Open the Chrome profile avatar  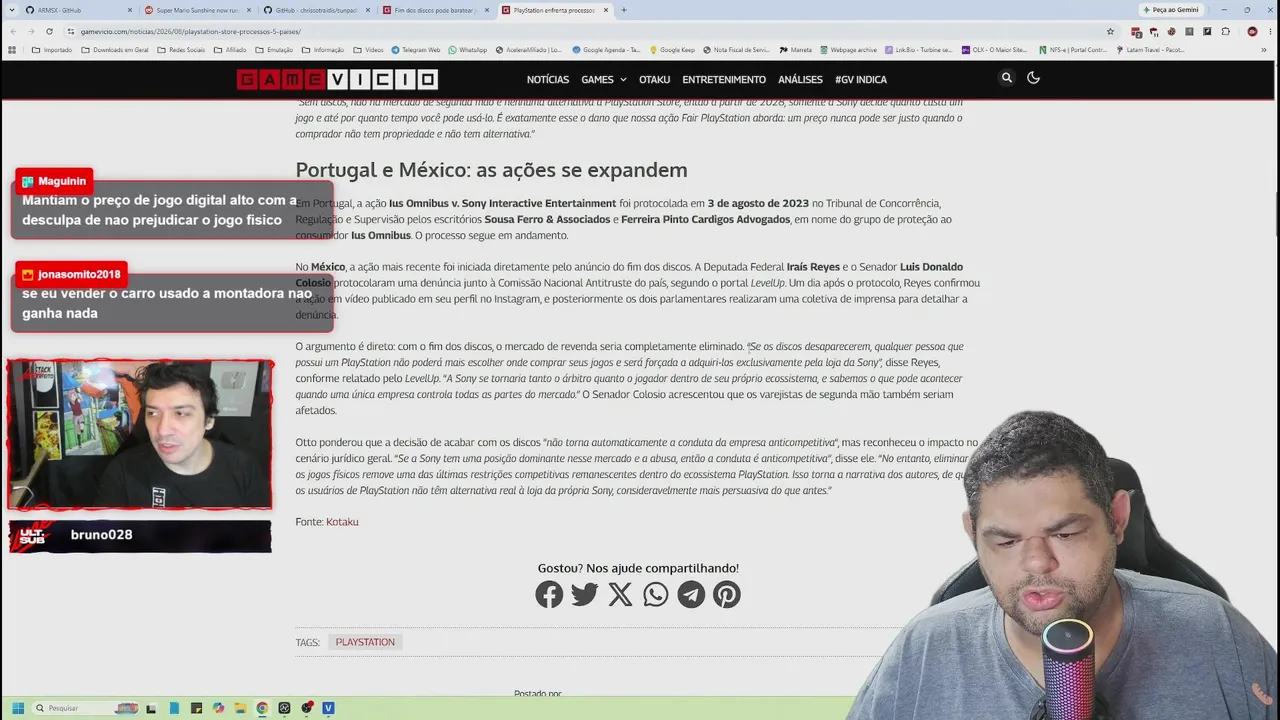pos(1252,31)
